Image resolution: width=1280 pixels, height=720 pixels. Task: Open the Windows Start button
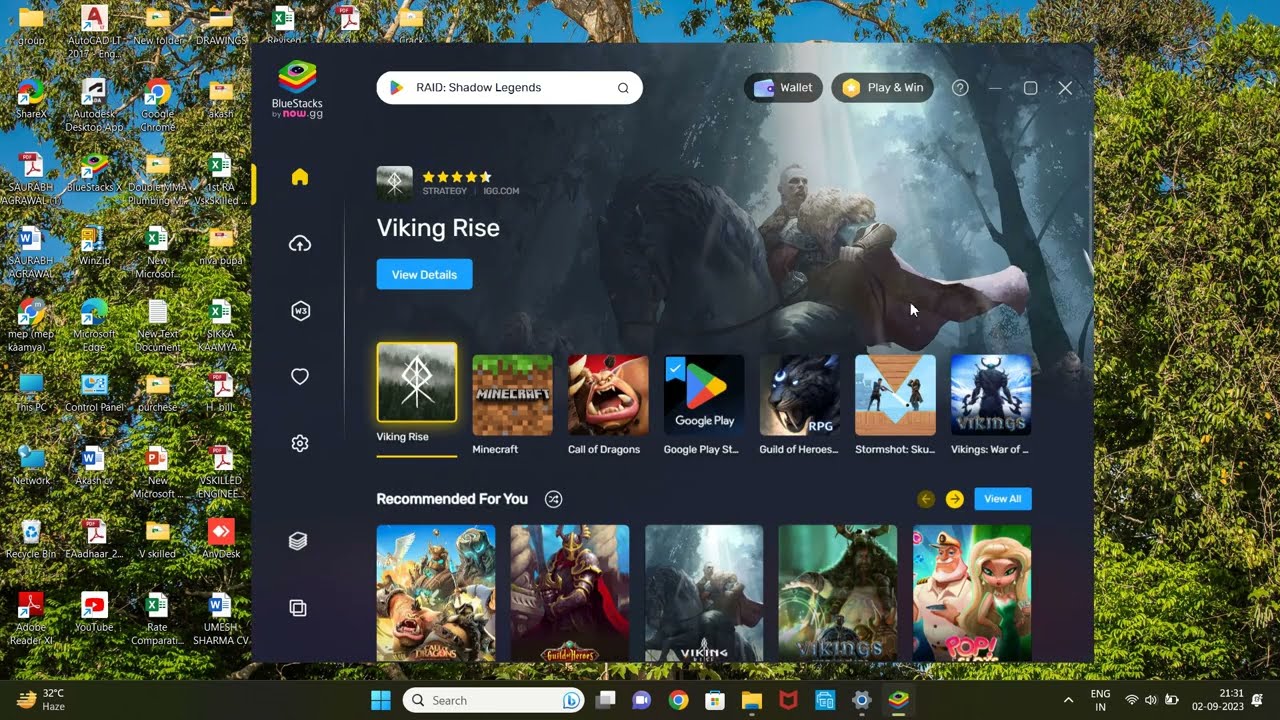pos(381,700)
